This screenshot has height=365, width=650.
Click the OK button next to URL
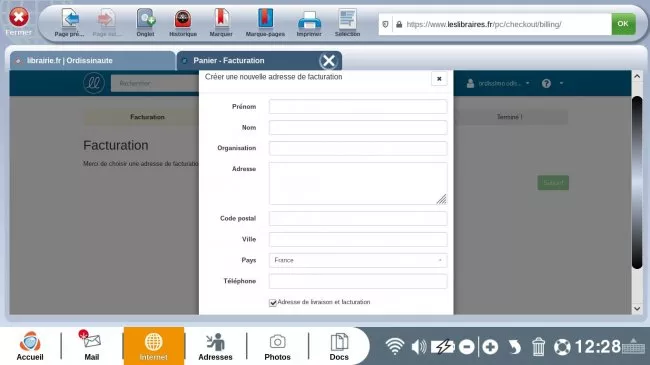click(623, 24)
